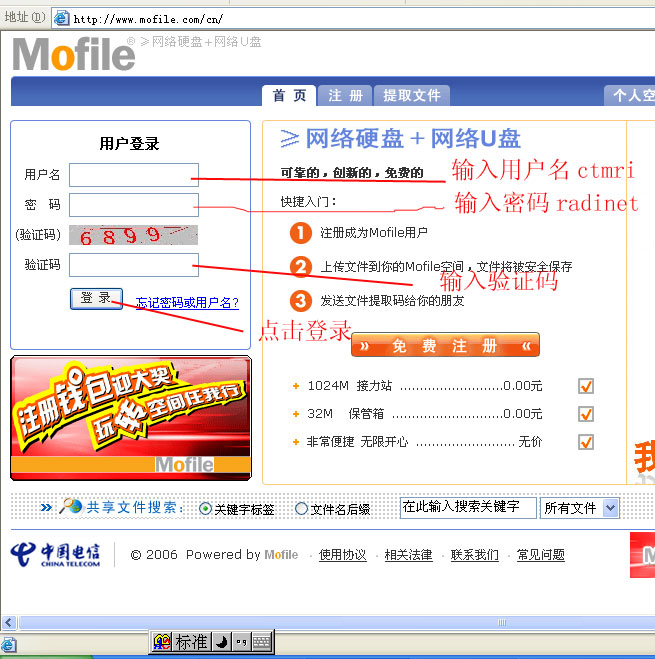Click the orange step 1 circle icon
655x659 pixels.
click(301, 233)
